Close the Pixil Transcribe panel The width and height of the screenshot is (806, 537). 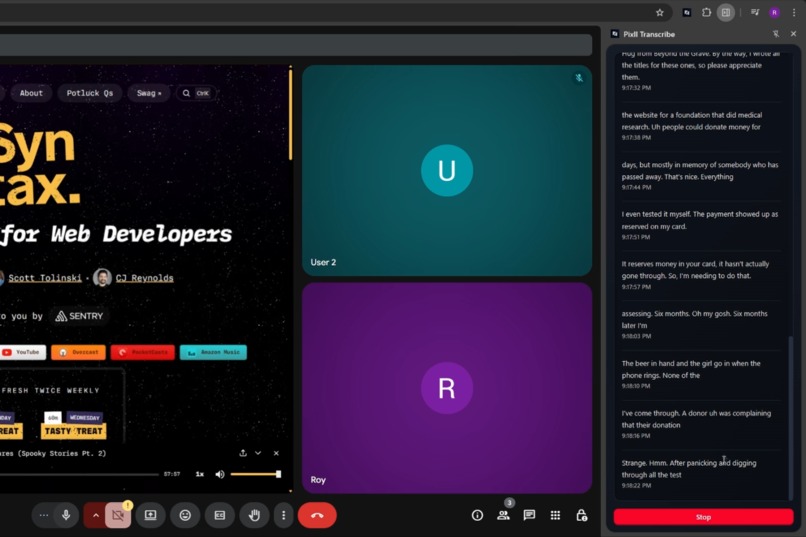793,34
